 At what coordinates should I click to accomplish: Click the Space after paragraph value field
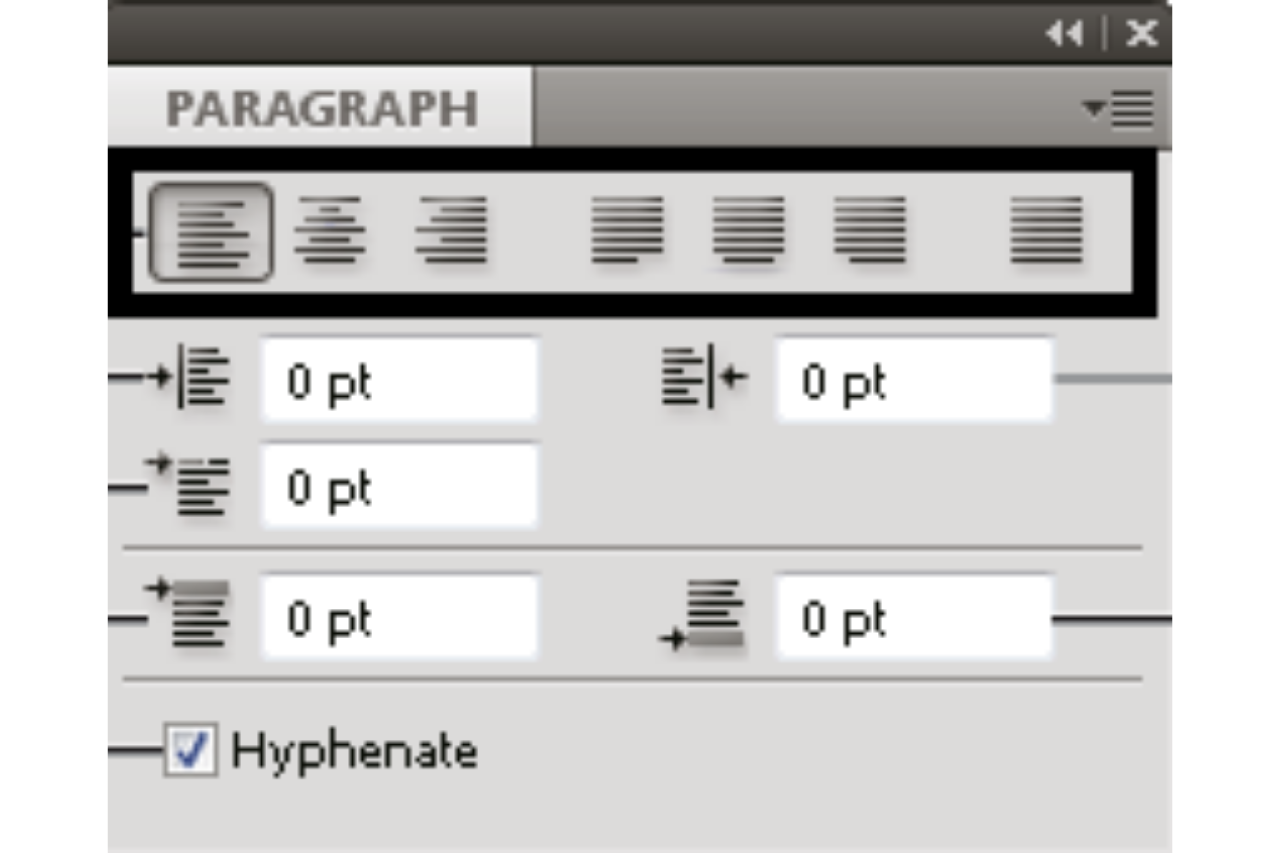click(913, 618)
